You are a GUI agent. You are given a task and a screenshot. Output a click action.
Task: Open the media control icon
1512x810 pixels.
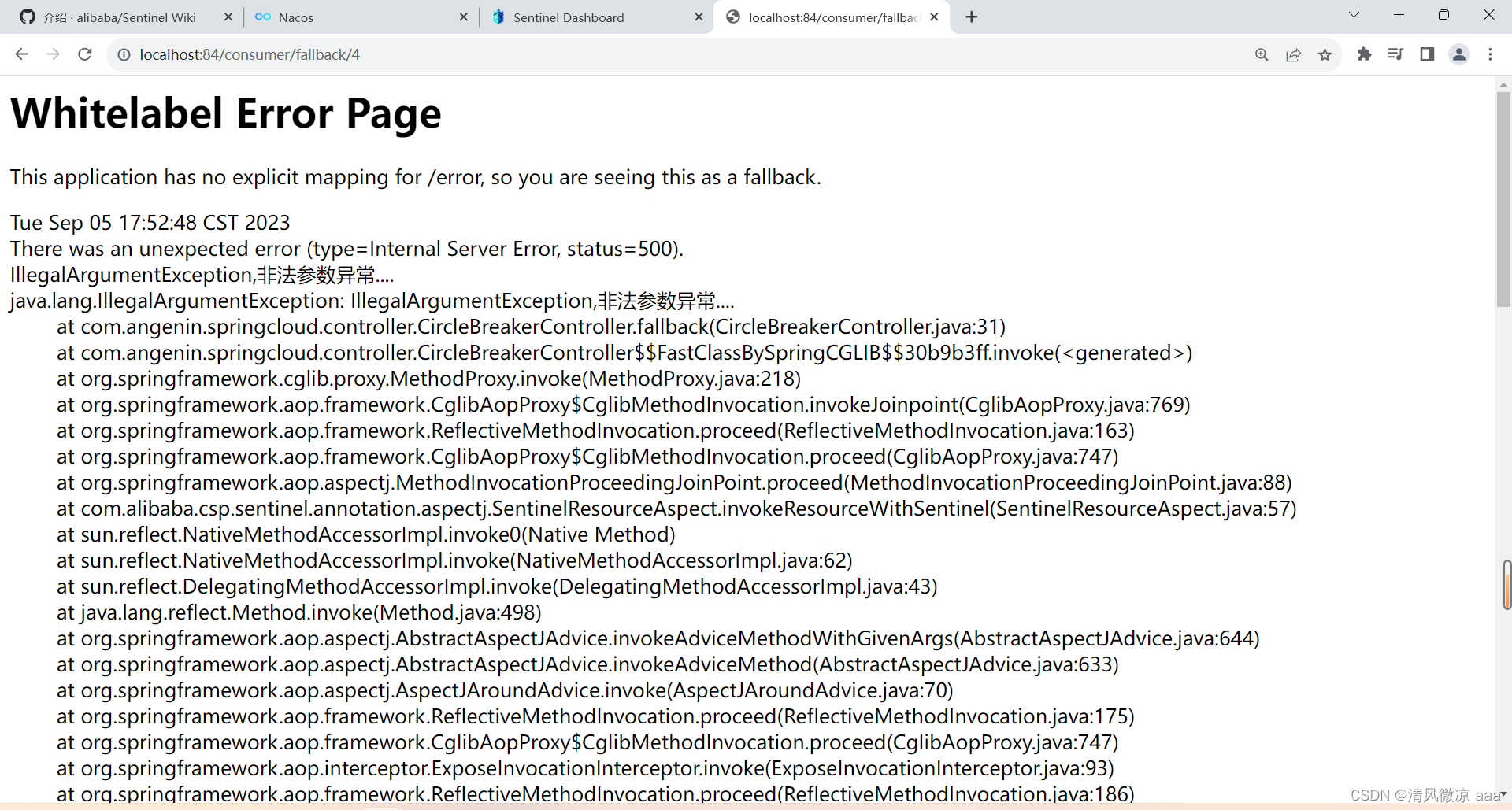[1395, 54]
